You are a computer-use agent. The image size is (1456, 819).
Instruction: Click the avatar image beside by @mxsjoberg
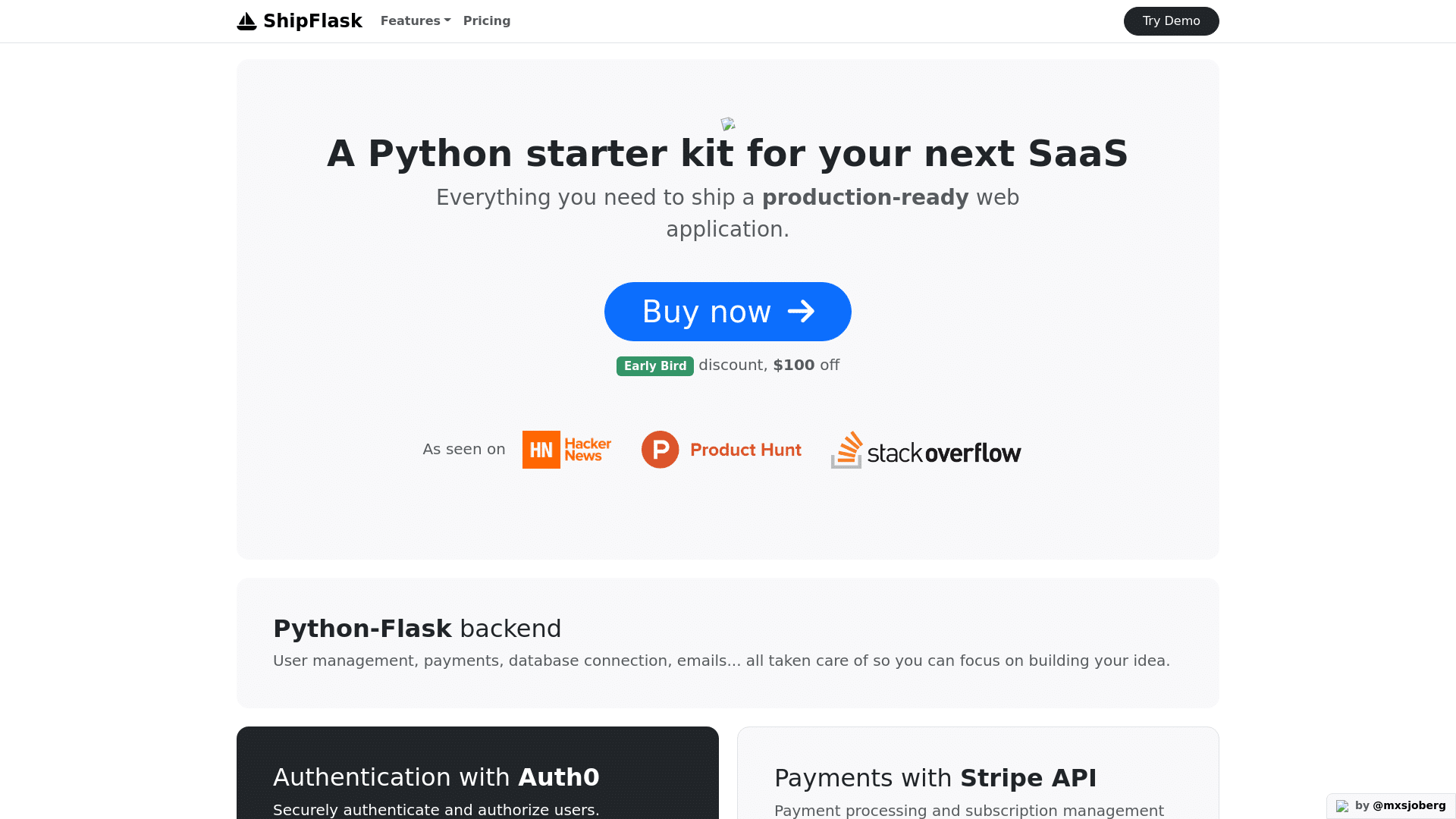tap(1342, 806)
